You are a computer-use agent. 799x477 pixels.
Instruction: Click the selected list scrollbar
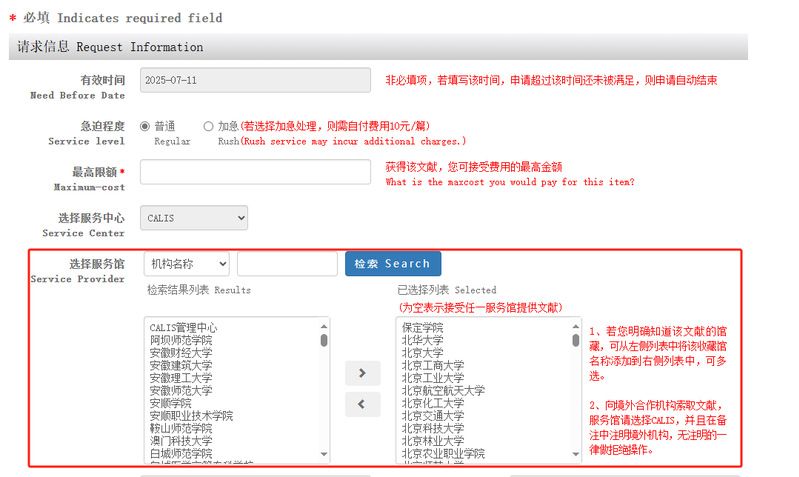[576, 390]
